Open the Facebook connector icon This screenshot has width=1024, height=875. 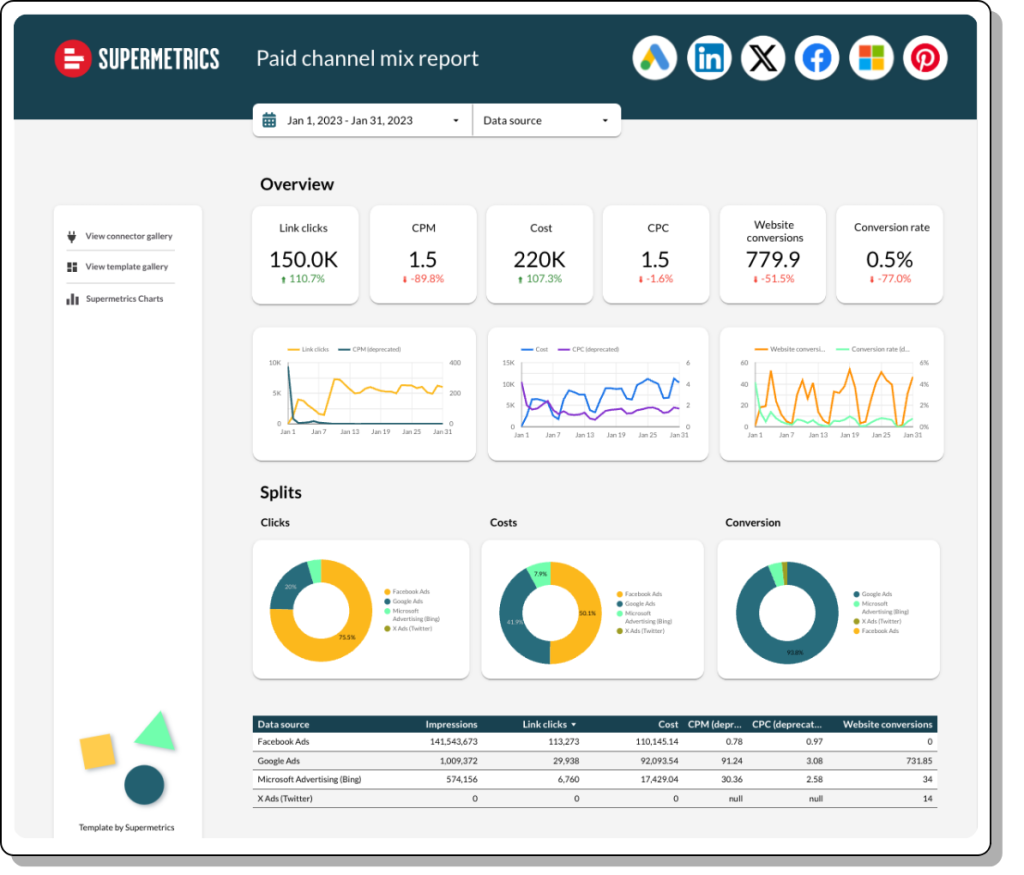point(817,58)
